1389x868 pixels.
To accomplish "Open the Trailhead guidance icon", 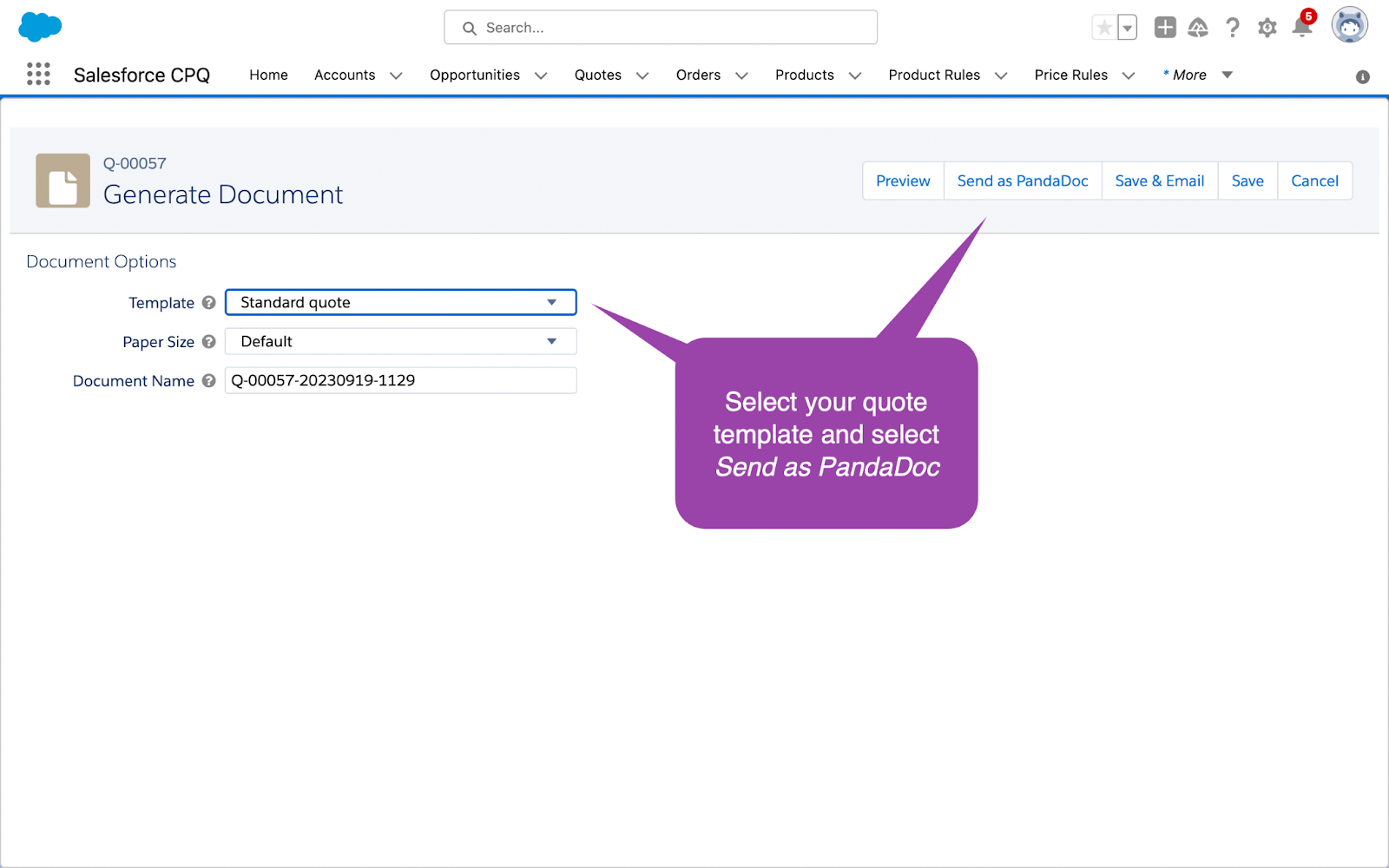I will [x=1198, y=28].
